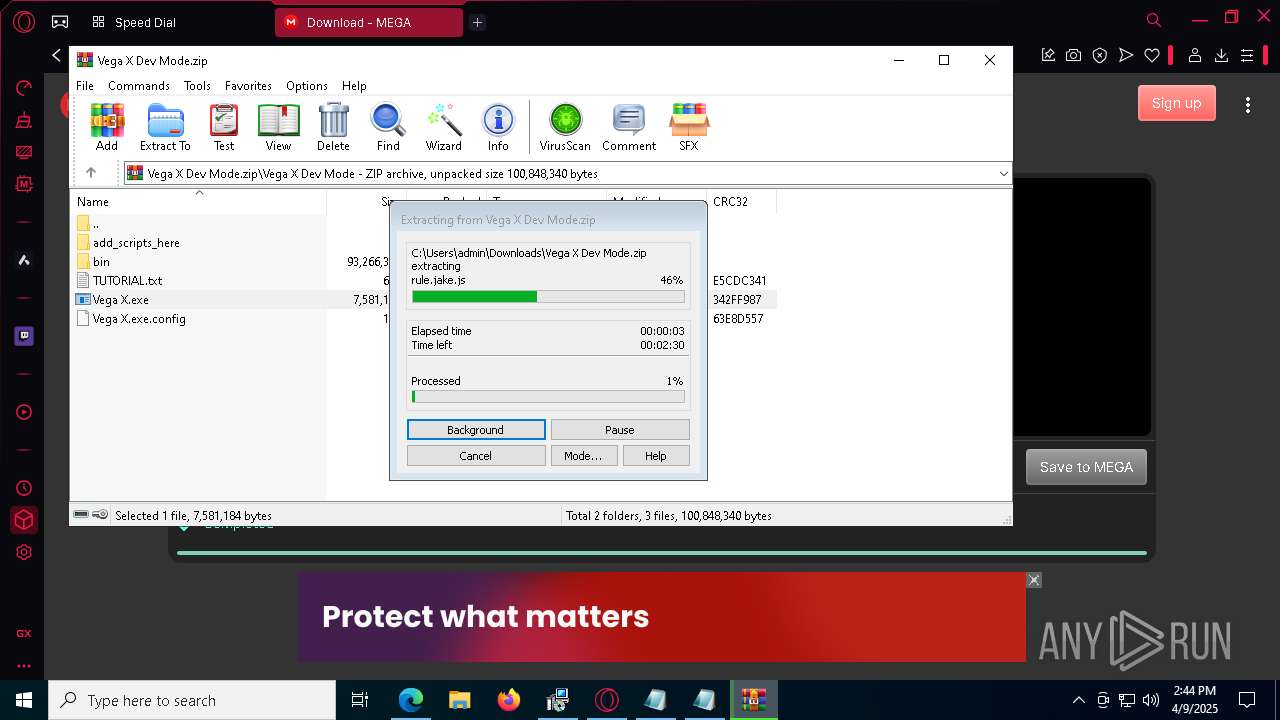The height and width of the screenshot is (720, 1280).
Task: Click the Sign up button on MEGA
Action: tap(1177, 103)
